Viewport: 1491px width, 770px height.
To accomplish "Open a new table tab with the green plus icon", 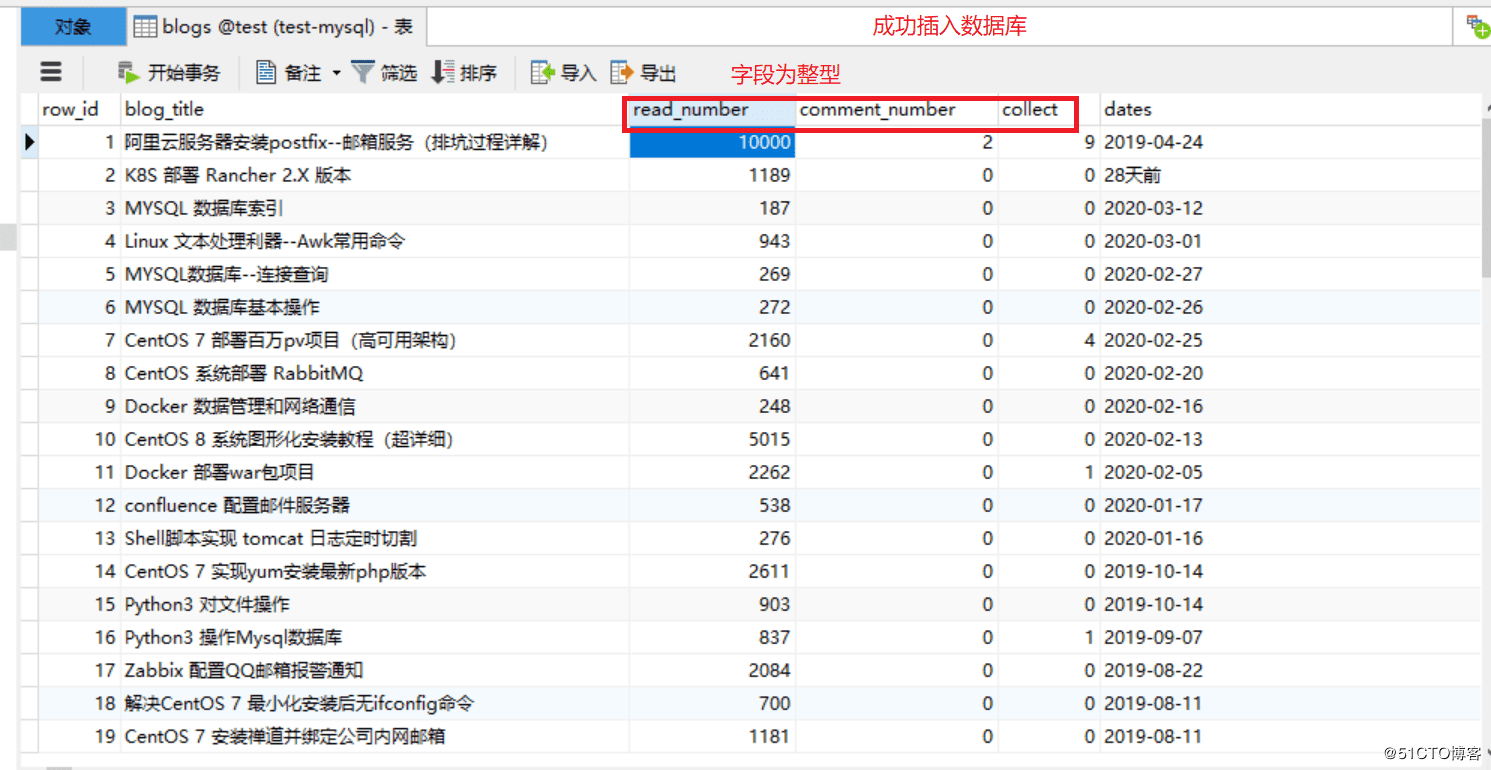I will coord(1477,26).
